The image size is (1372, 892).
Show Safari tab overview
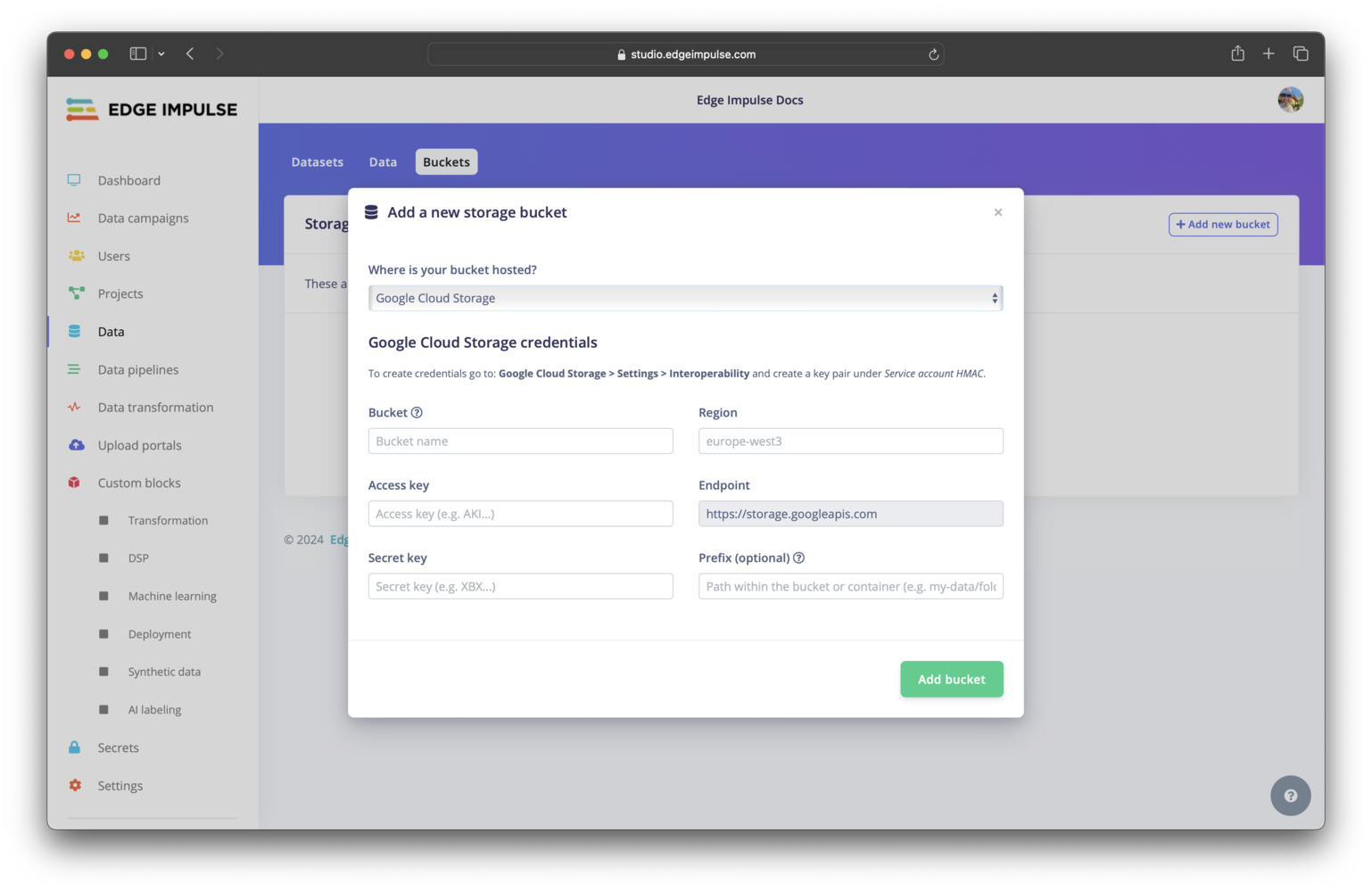1301,54
